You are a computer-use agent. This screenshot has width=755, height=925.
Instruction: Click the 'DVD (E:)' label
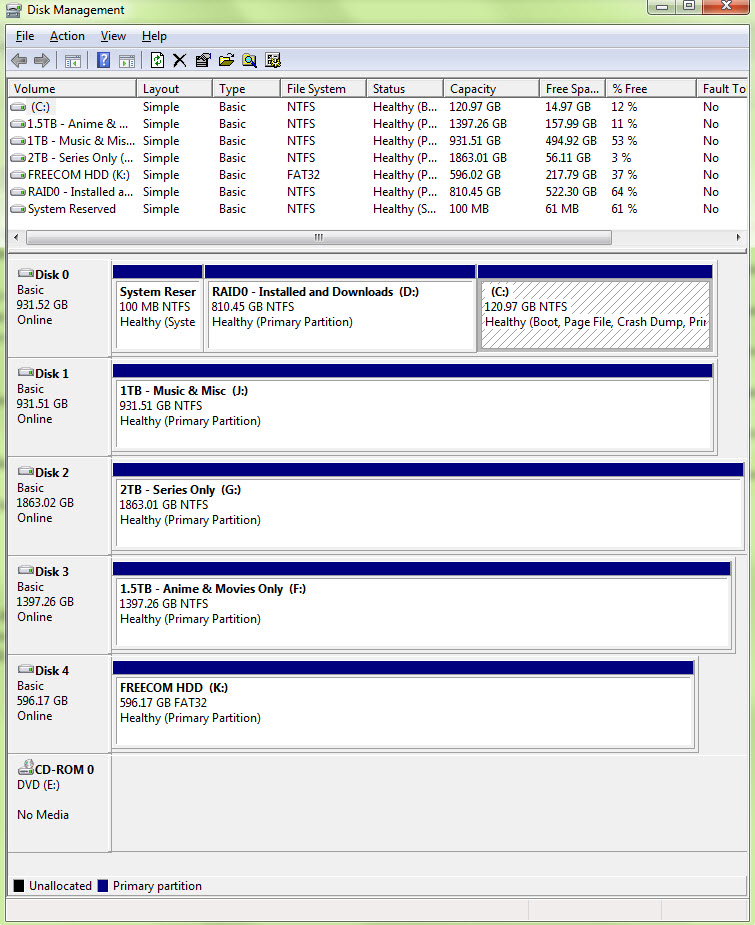pyautogui.click(x=38, y=785)
